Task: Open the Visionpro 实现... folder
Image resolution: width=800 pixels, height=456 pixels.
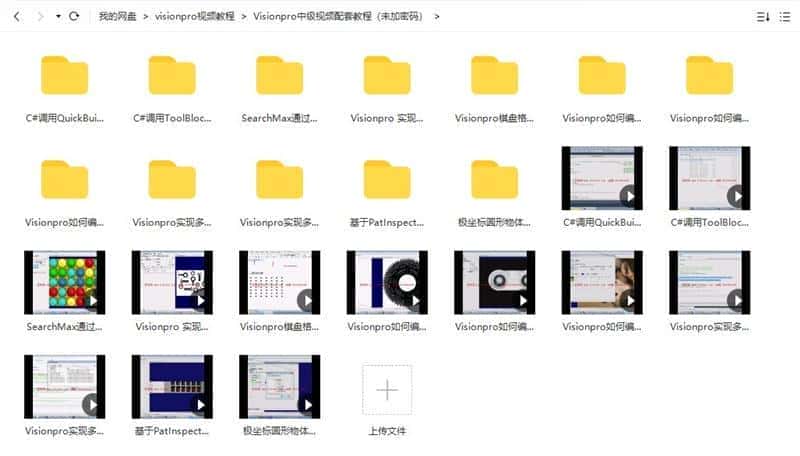Action: click(x=387, y=75)
